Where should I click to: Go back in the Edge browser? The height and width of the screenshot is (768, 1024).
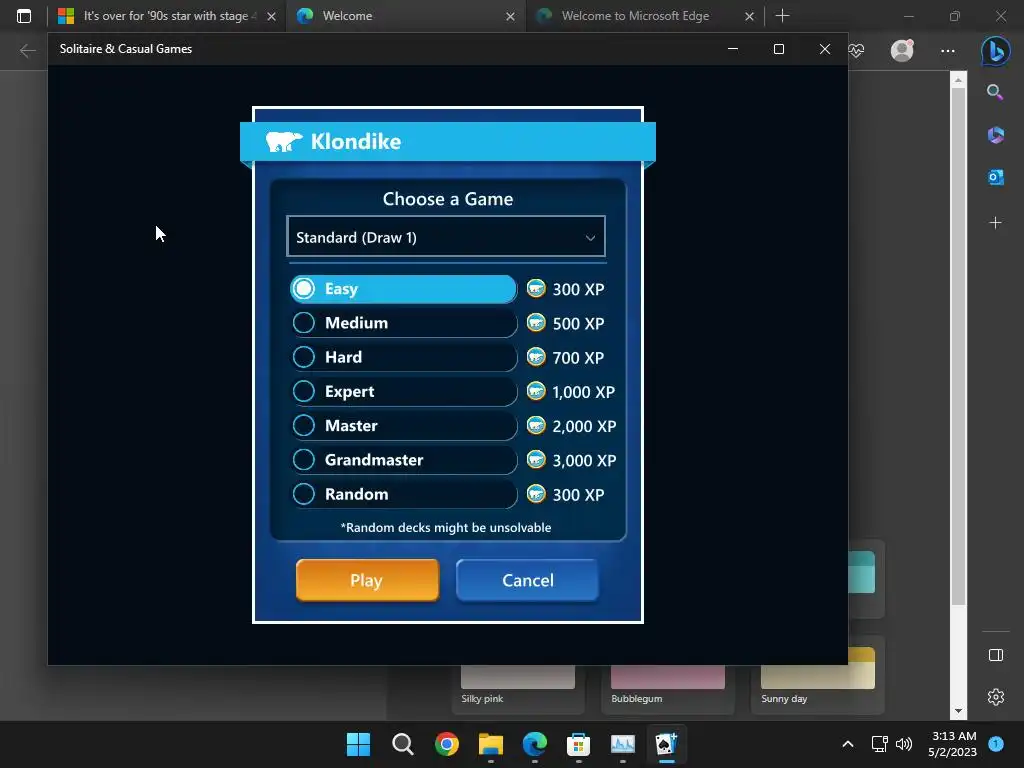coord(27,50)
